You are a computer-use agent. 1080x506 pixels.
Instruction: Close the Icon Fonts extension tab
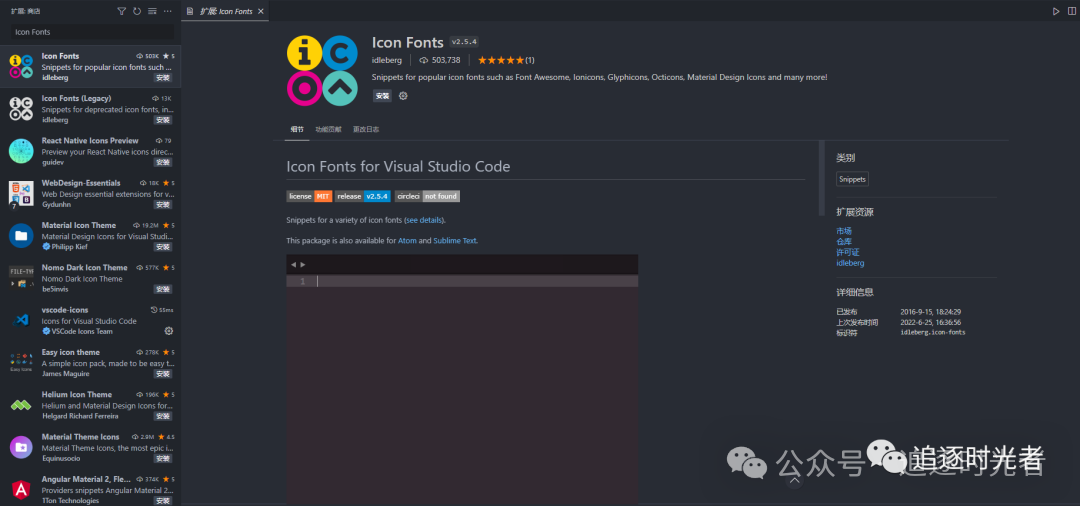pos(260,11)
